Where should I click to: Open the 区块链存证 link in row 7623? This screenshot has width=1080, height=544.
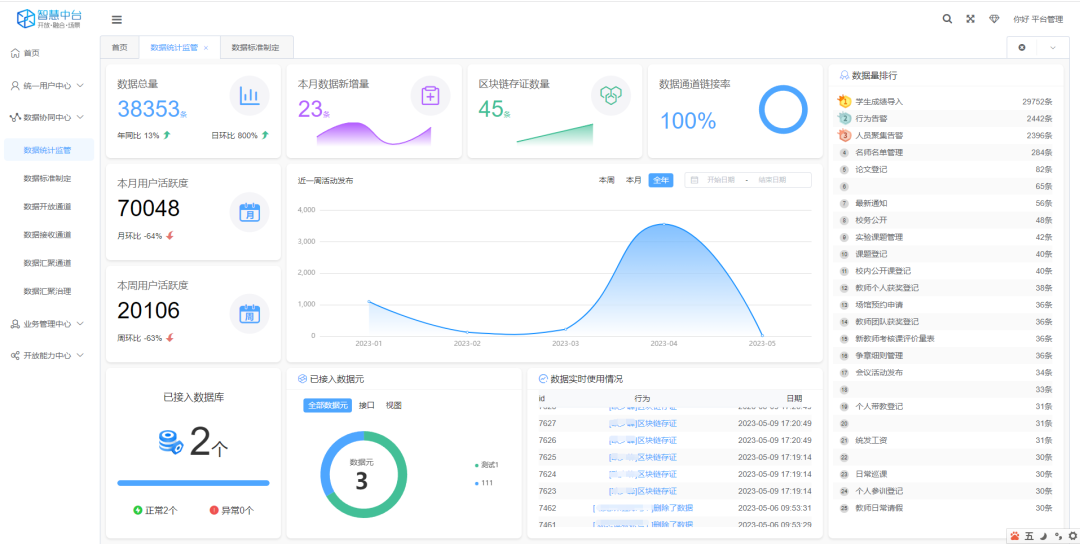(x=643, y=491)
